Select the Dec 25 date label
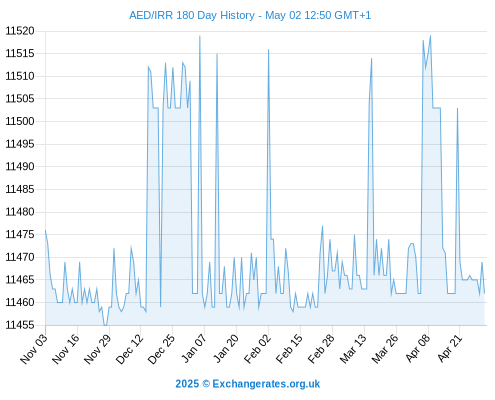Screen dimensions: 495x400 (161, 348)
